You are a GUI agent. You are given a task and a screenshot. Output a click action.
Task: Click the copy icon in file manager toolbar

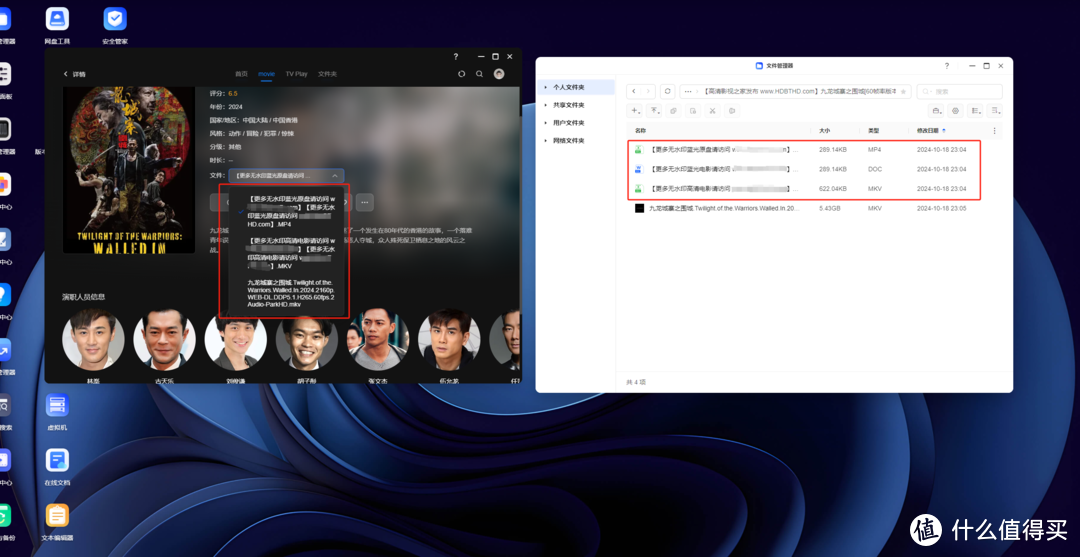(x=674, y=111)
